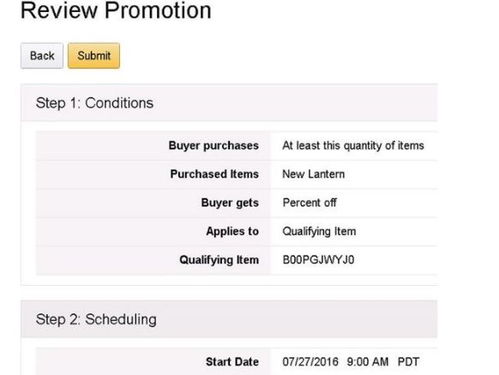Image resolution: width=499 pixels, height=375 pixels.
Task: Select the Step 2: Scheduling header
Action: 96,319
